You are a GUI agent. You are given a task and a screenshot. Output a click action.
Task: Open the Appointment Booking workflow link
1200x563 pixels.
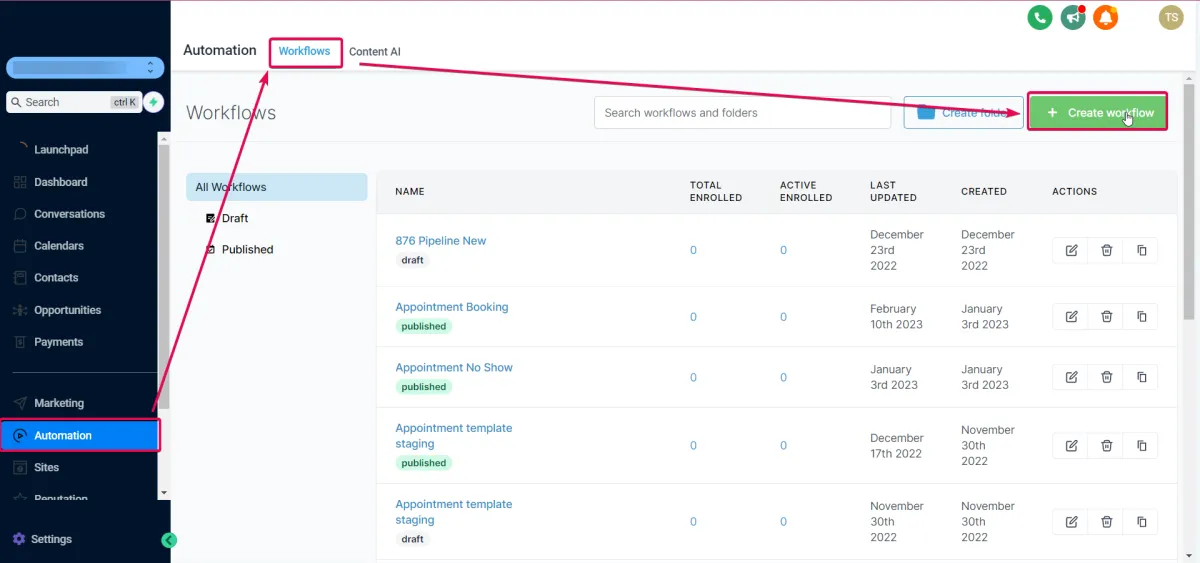coord(452,307)
